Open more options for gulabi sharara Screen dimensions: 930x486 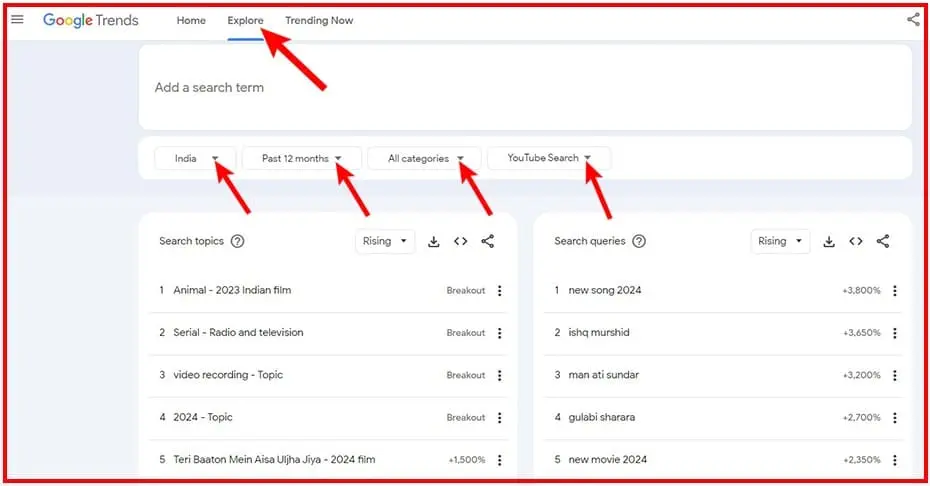(894, 418)
